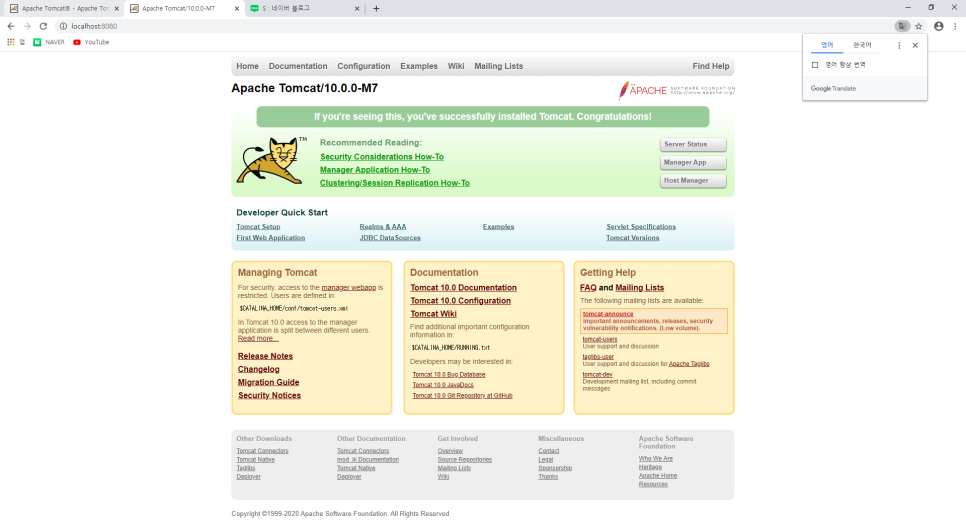Screen dimensions: 966x523
Task: Open the apps grid bookmark icon
Action: [10, 42]
